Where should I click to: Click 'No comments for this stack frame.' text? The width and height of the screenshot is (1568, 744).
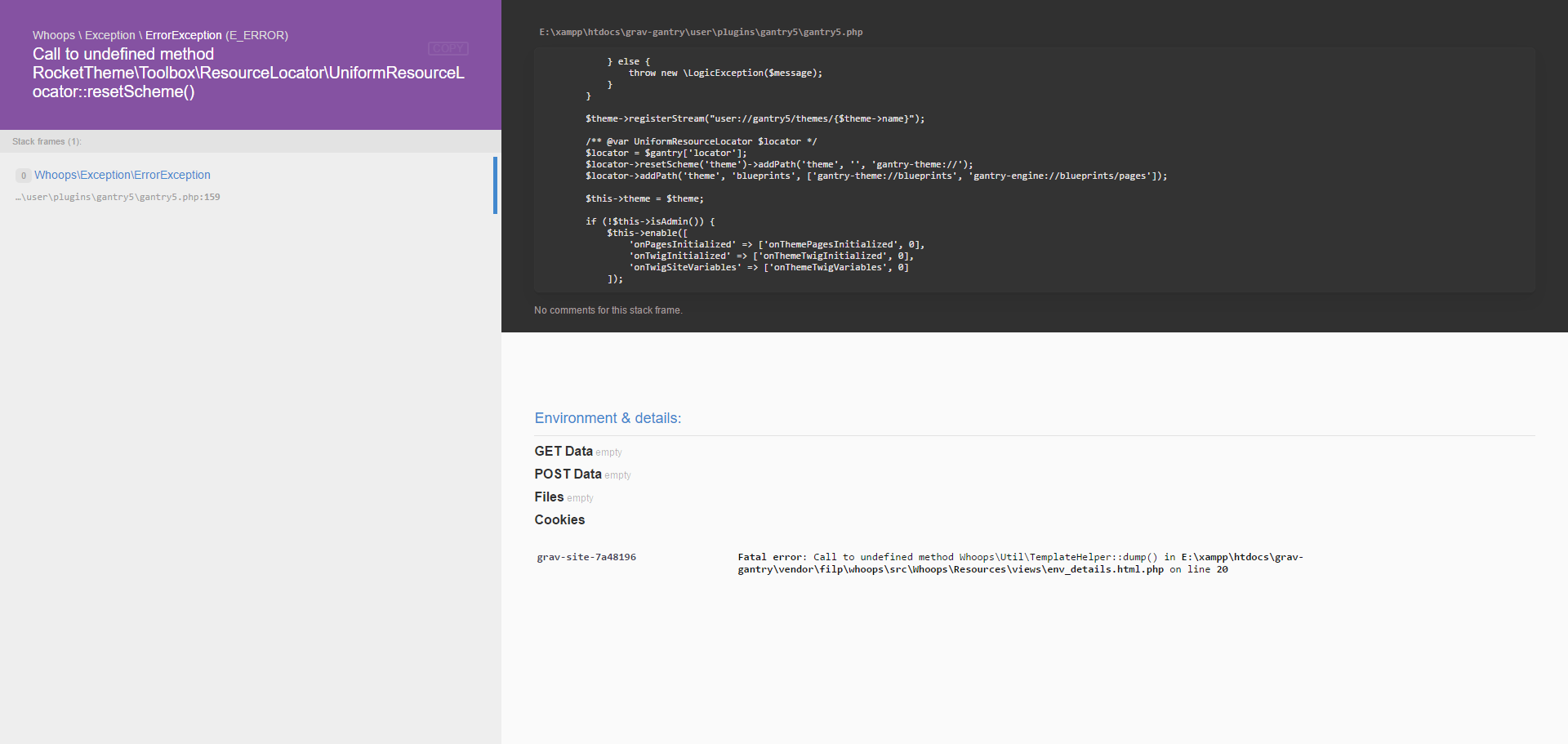click(x=608, y=310)
